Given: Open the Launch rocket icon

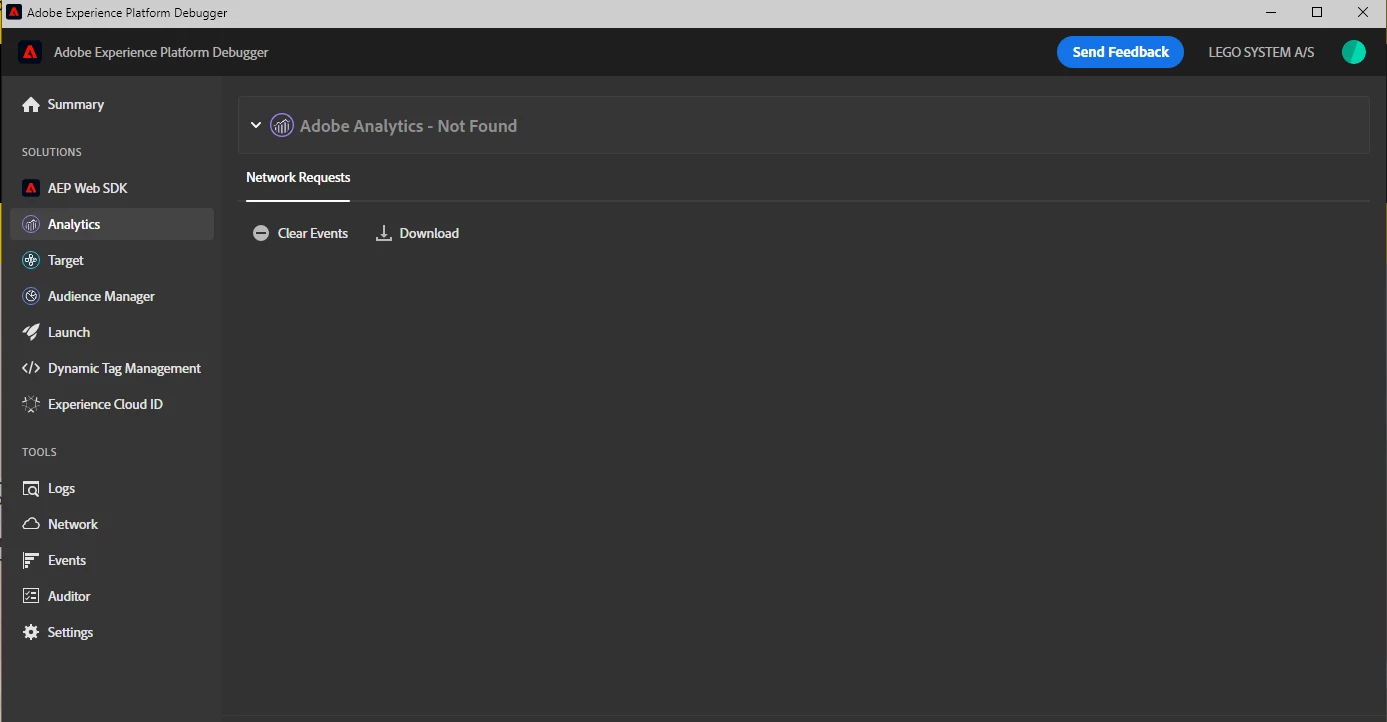Looking at the screenshot, I should pos(31,332).
